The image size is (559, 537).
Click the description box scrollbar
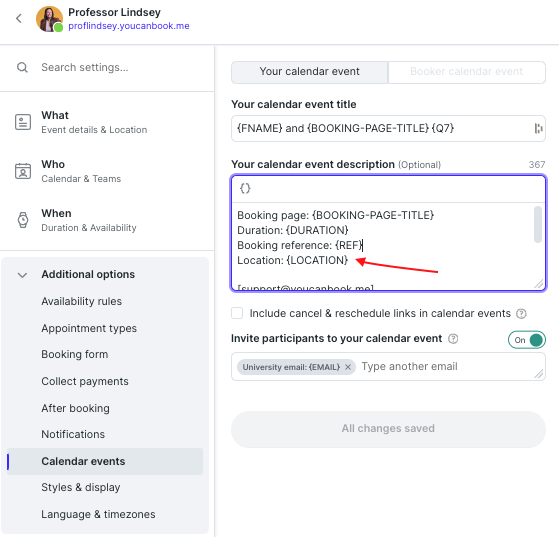(538, 225)
